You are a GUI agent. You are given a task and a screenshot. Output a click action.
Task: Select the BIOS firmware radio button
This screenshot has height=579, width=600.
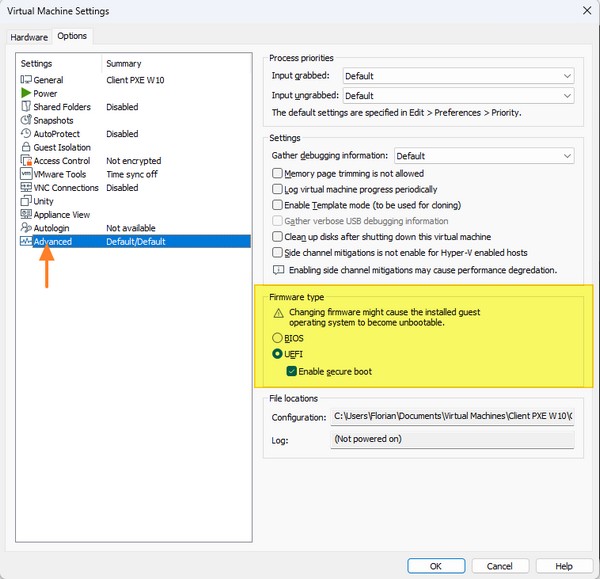pyautogui.click(x=277, y=338)
